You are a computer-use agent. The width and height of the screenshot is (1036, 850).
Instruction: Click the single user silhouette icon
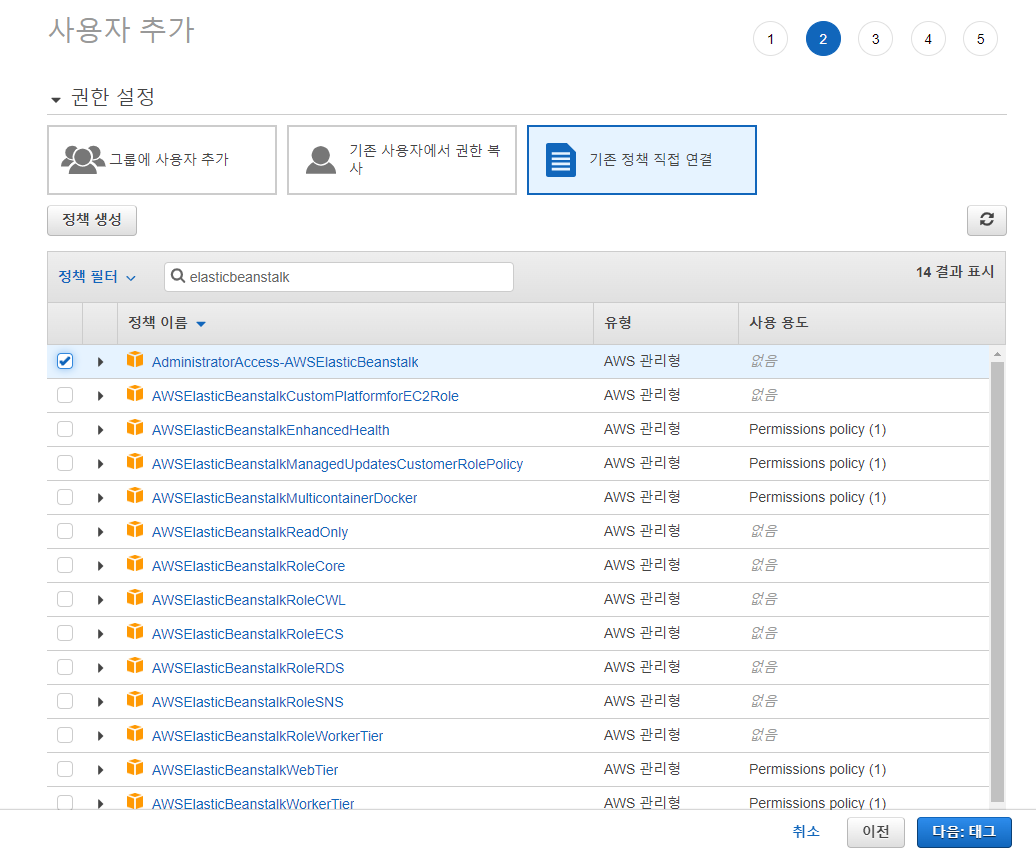[321, 160]
